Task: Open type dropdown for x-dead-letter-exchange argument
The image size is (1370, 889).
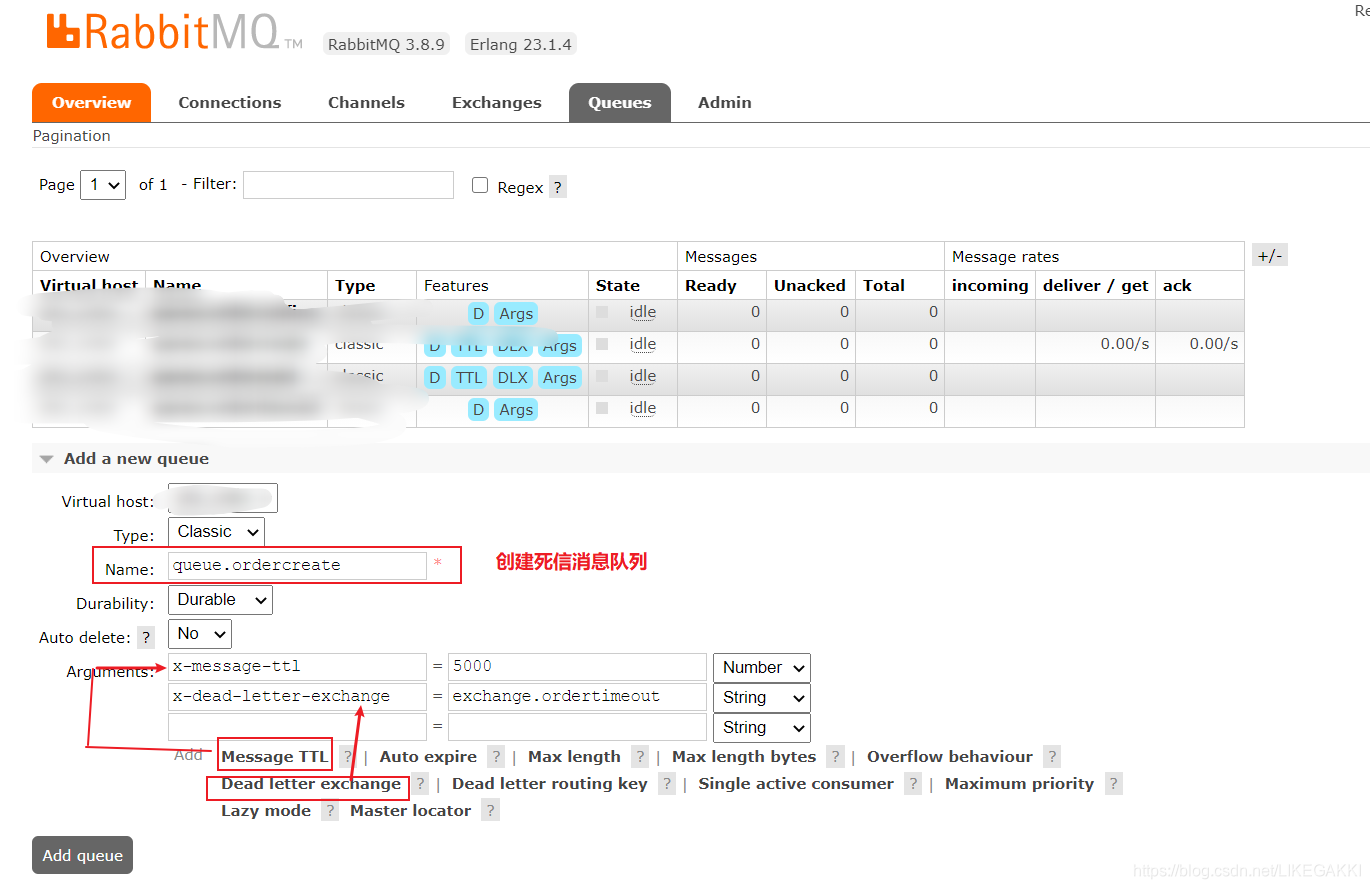Action: [761, 698]
